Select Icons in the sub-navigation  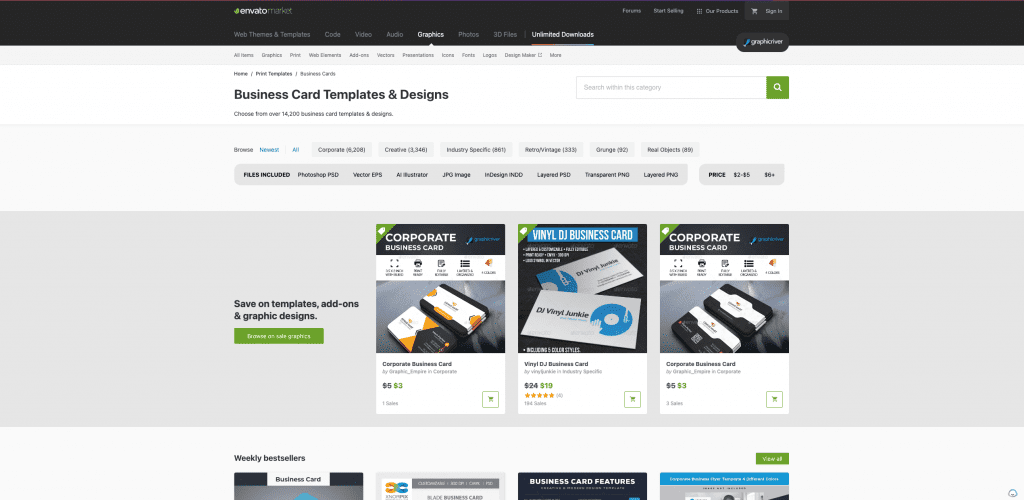(x=448, y=55)
